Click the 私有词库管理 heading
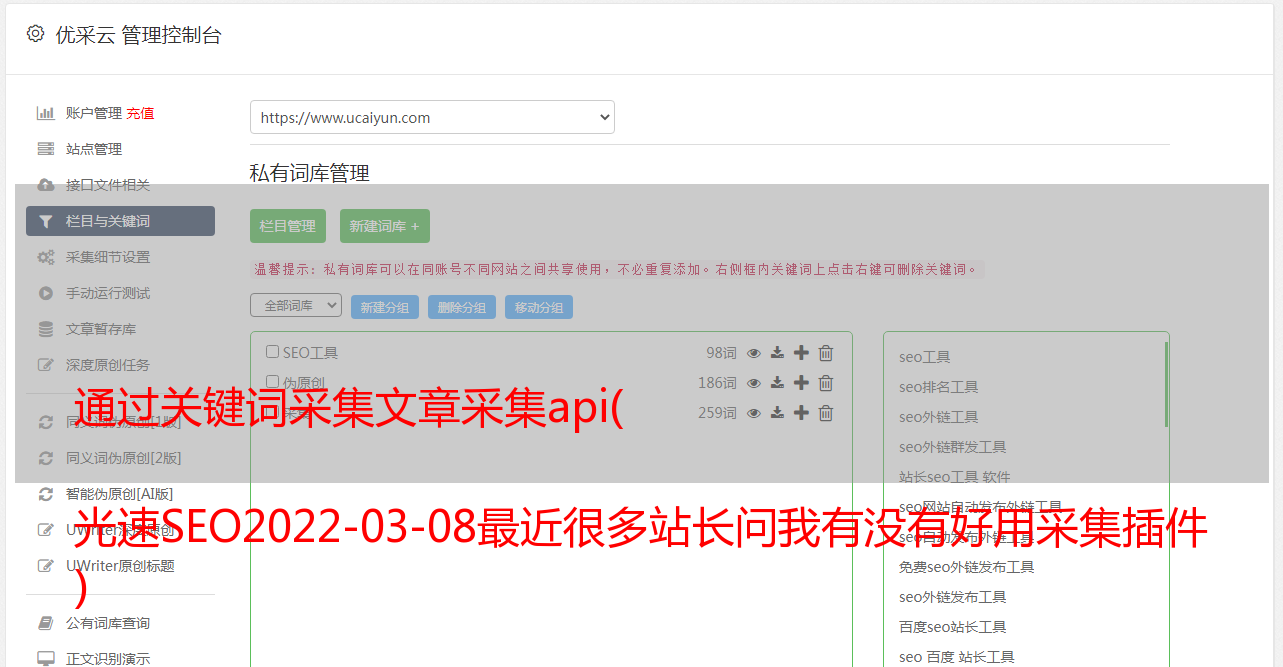 click(310, 173)
